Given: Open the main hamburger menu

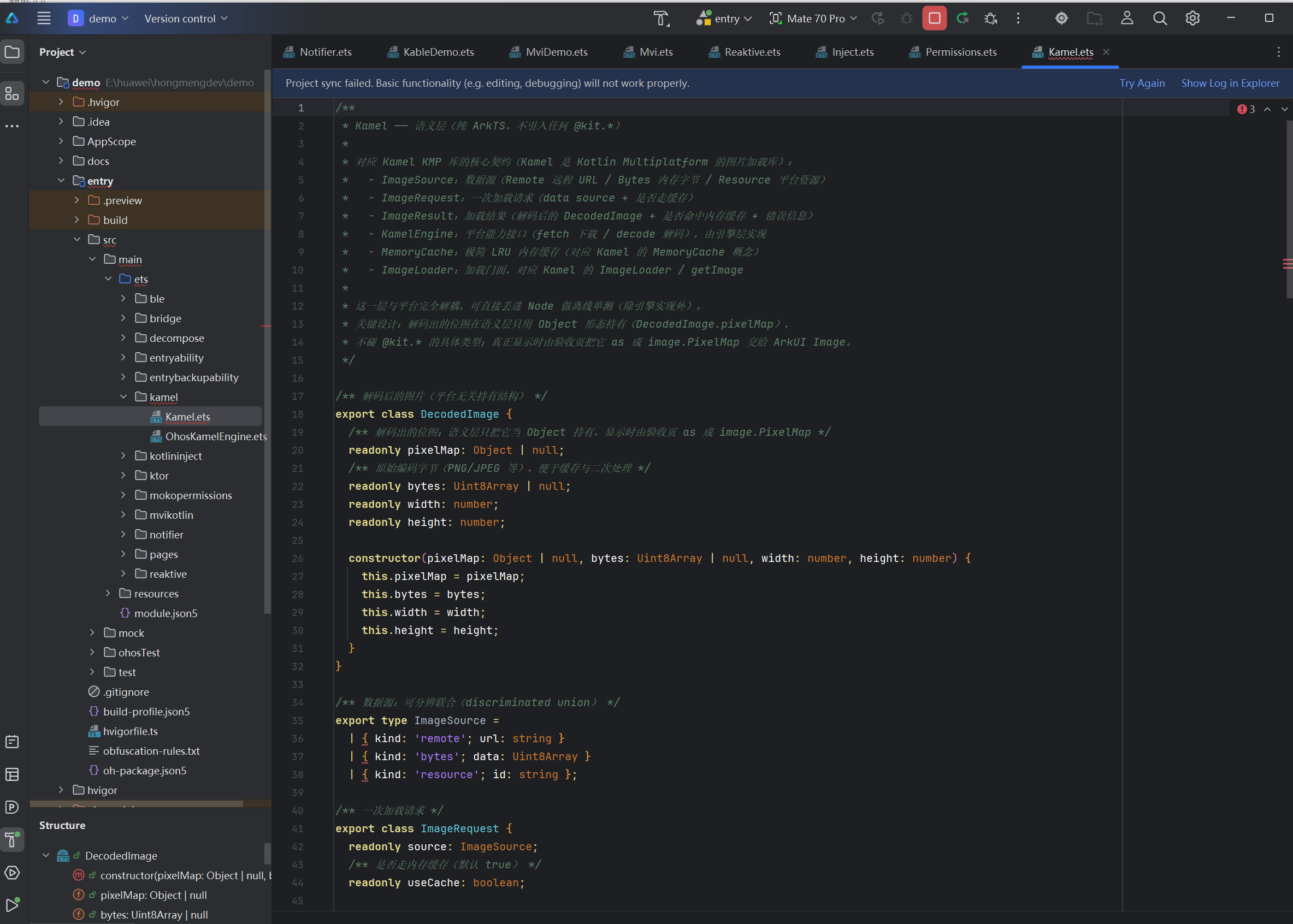Looking at the screenshot, I should (x=44, y=18).
